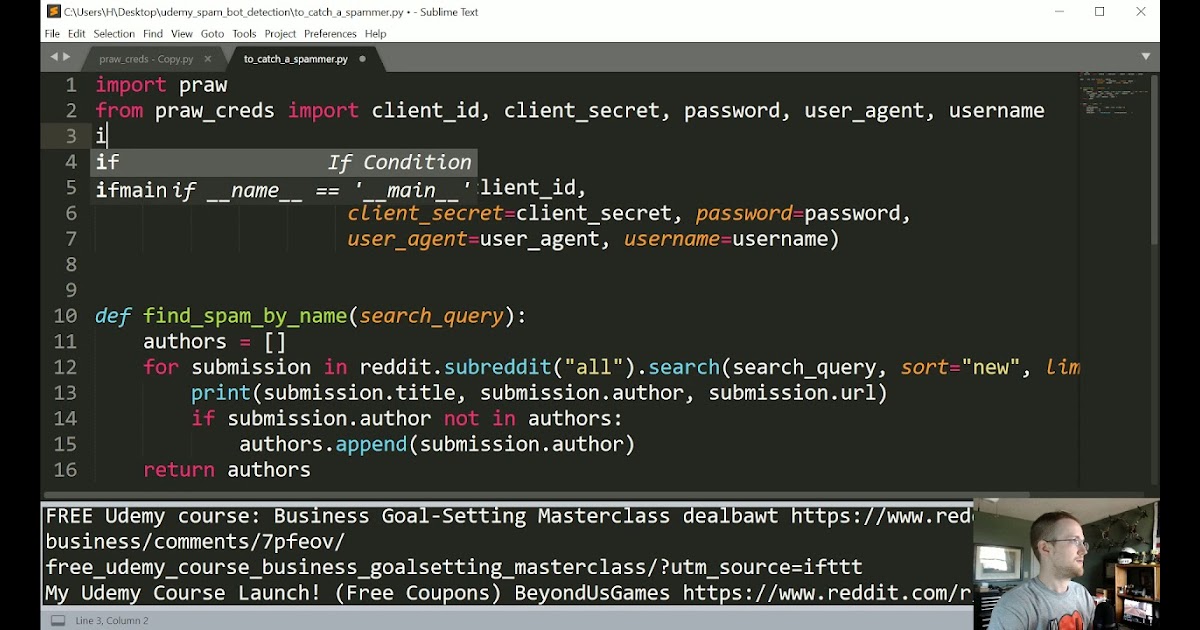
Task: Click 'user_agent=user_agent' on line 7
Action: coord(473,239)
